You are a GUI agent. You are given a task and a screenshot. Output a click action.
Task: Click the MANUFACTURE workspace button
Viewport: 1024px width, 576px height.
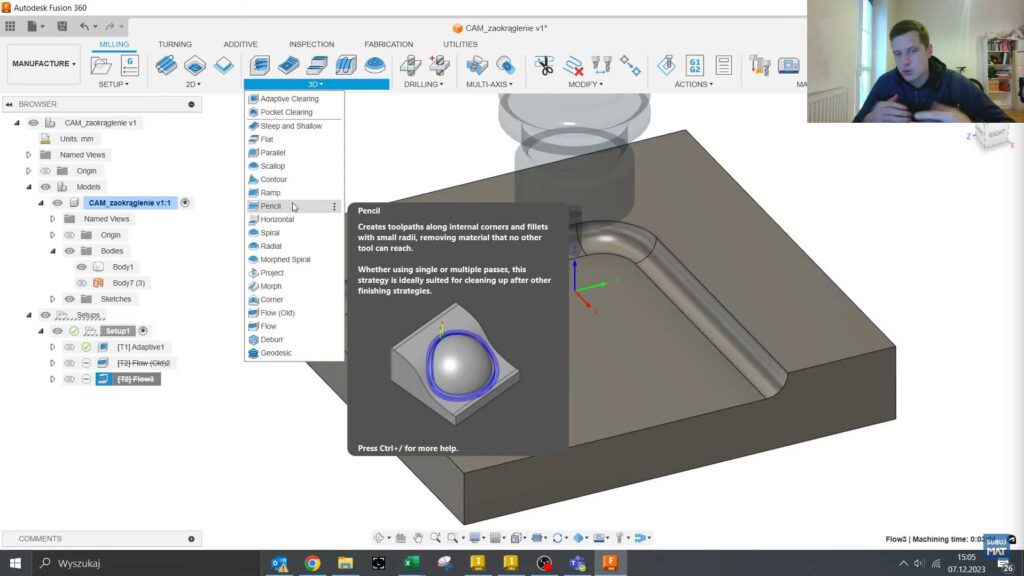coord(42,64)
